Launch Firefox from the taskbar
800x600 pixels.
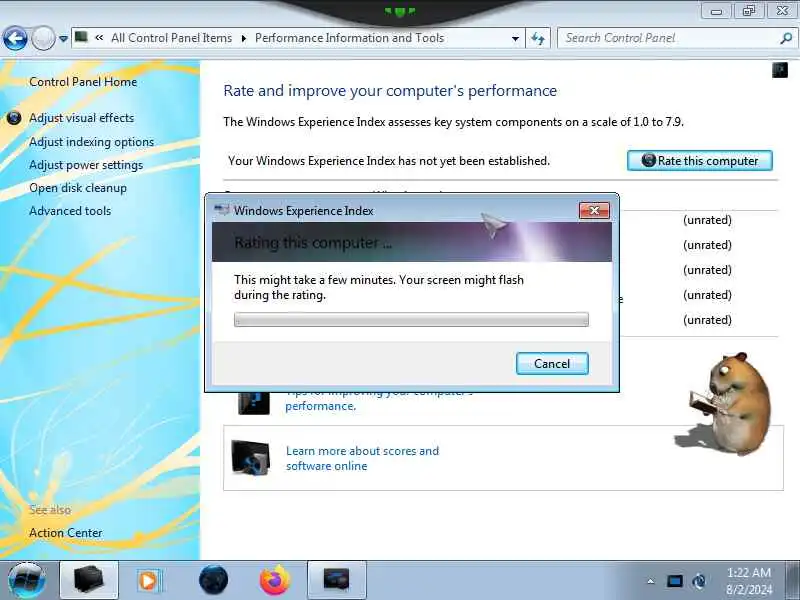pos(274,580)
